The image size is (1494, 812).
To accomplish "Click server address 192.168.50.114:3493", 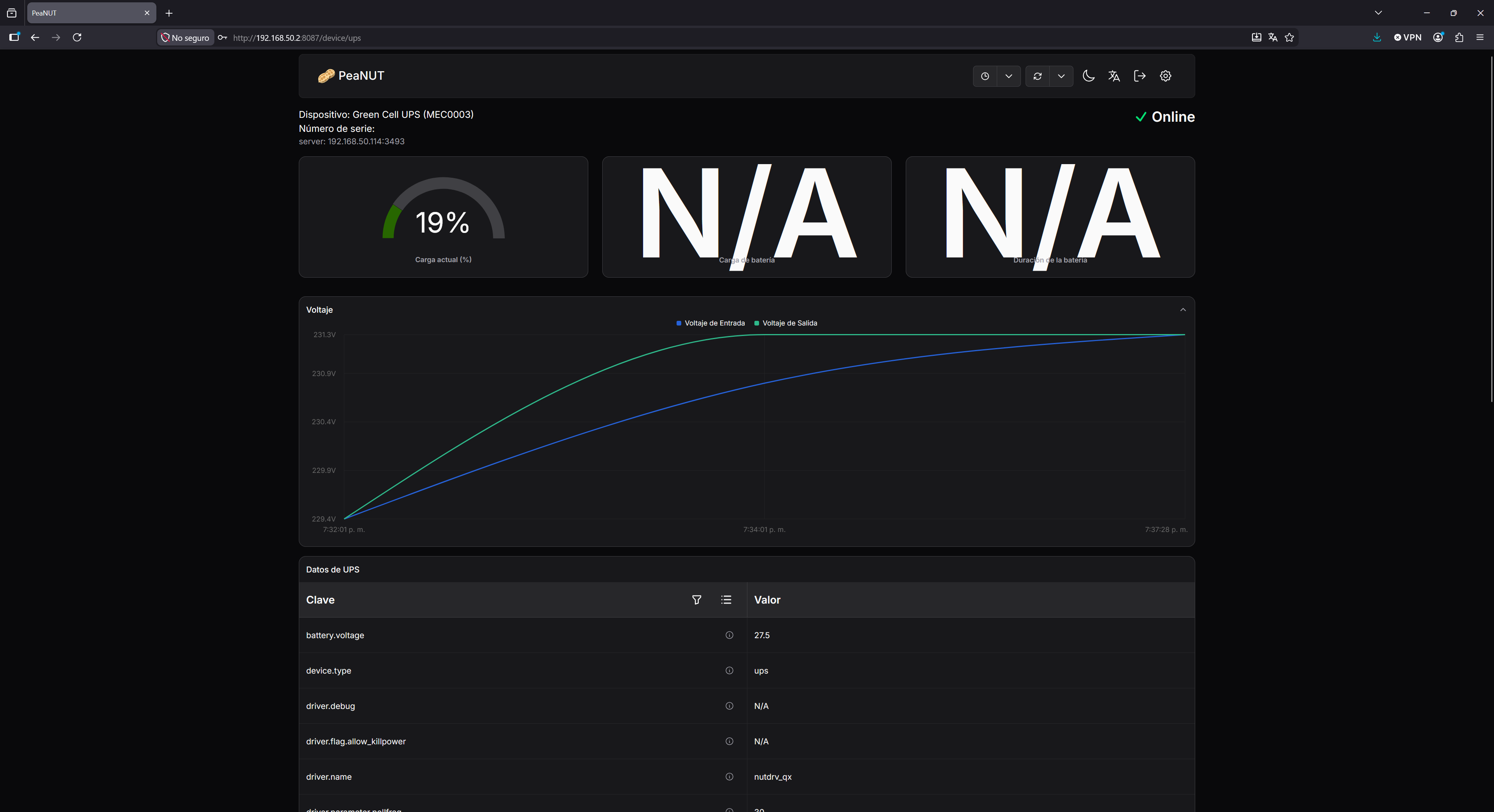I will point(366,142).
